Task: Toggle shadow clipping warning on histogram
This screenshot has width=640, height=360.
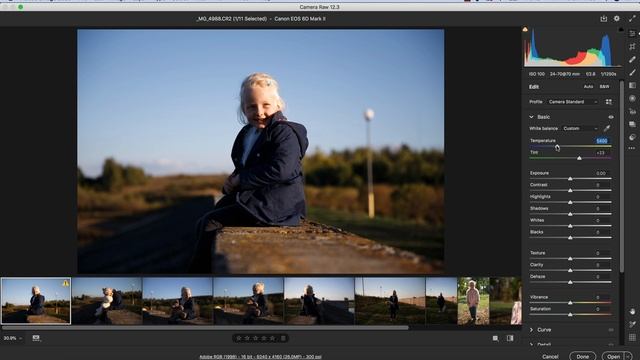Action: coord(525,29)
